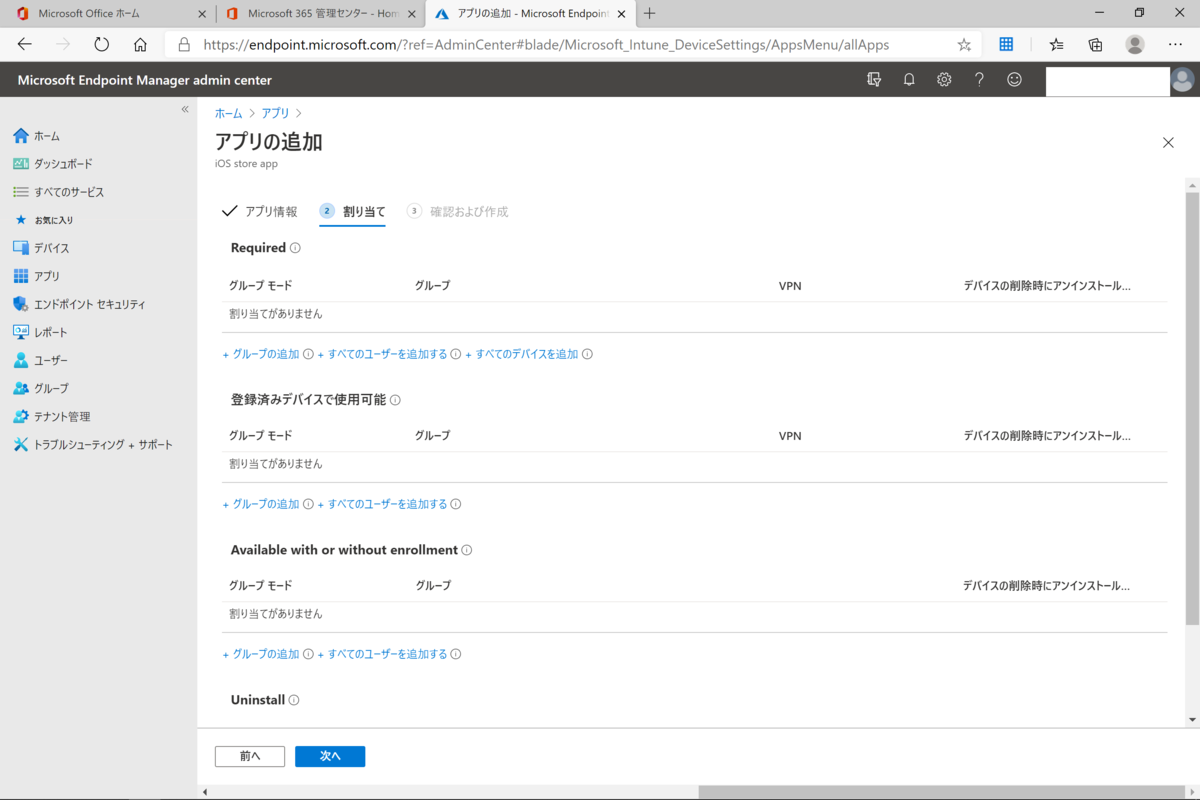Click the search box in the top bar
This screenshot has width=1200, height=800.
(1107, 80)
